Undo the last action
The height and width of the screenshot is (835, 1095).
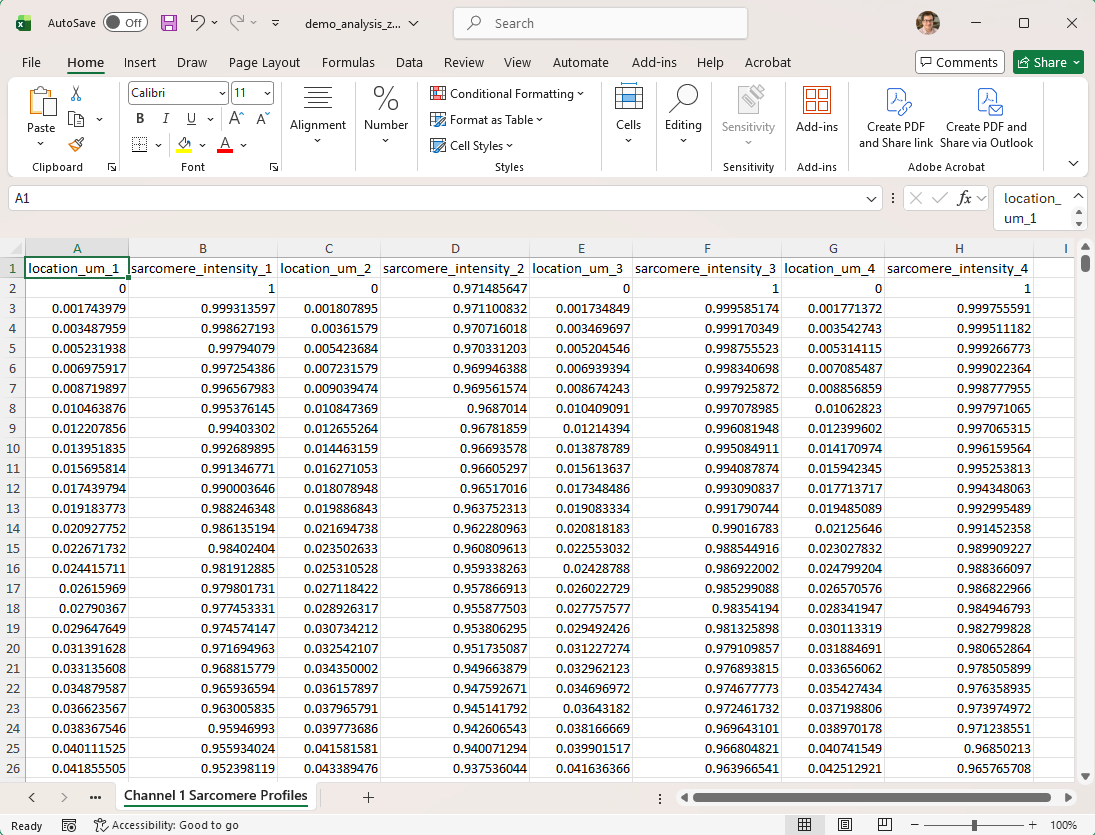coord(198,23)
